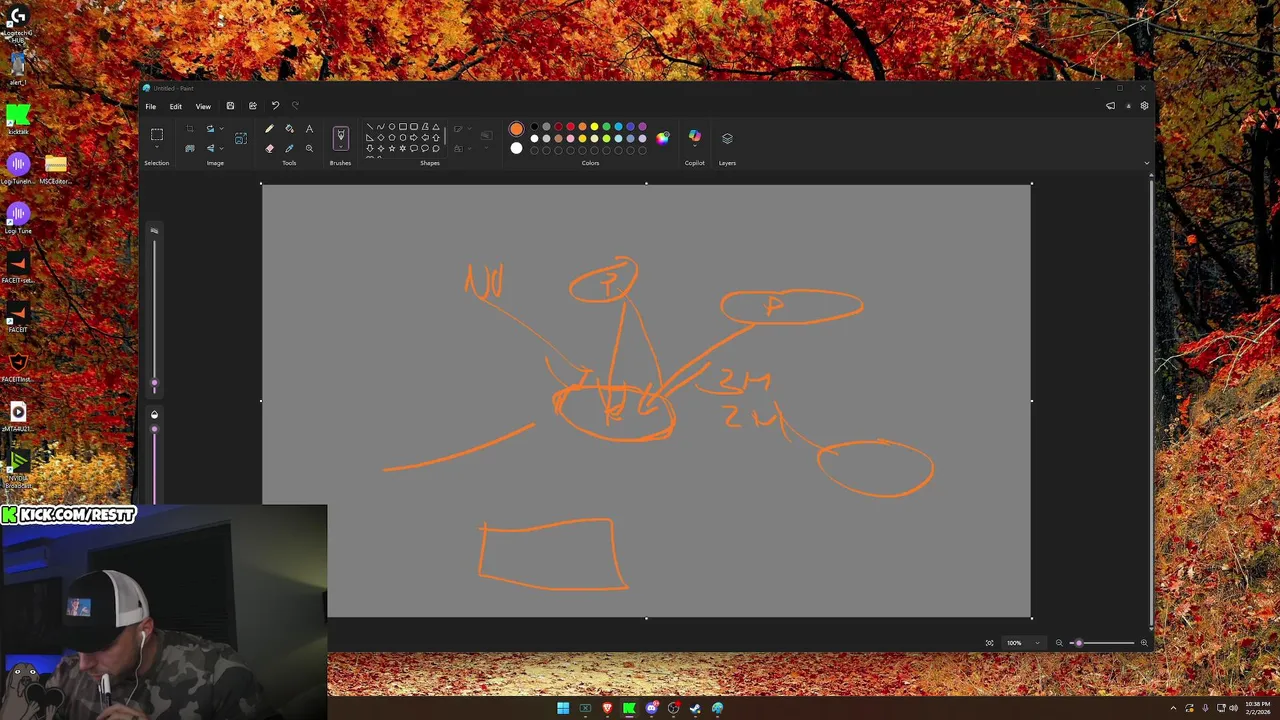Click the Fit to window icon
The height and width of the screenshot is (720, 1280).
click(989, 643)
